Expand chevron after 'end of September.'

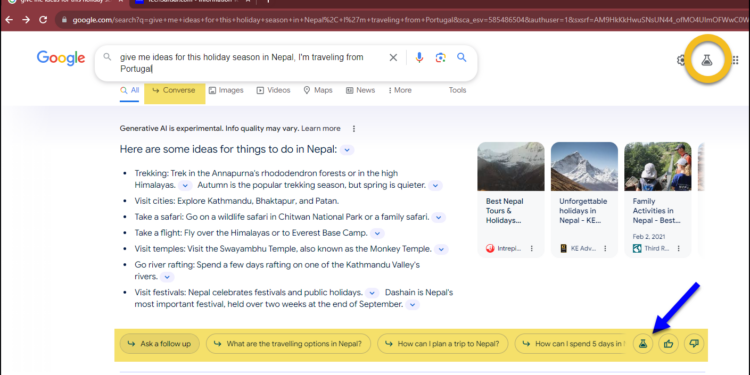tap(413, 305)
